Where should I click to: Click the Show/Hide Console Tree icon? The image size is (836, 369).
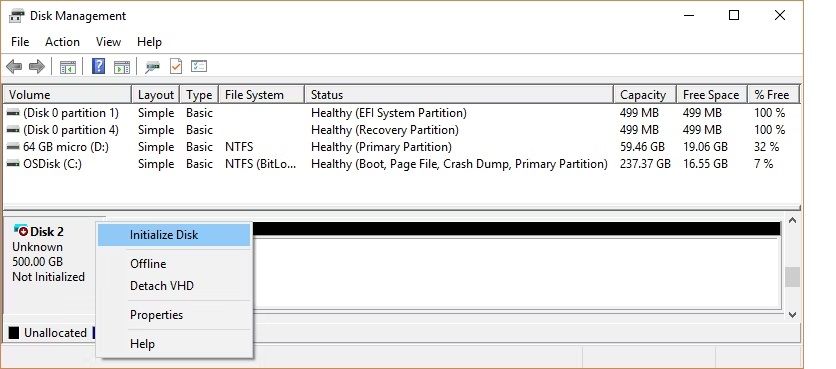[x=68, y=67]
